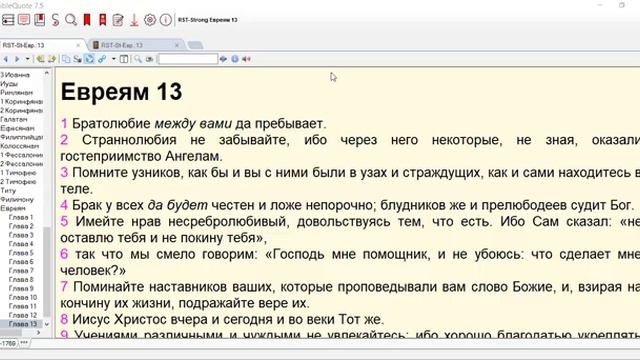Open a new empty tab
The image size is (640, 360).
click(196, 45)
